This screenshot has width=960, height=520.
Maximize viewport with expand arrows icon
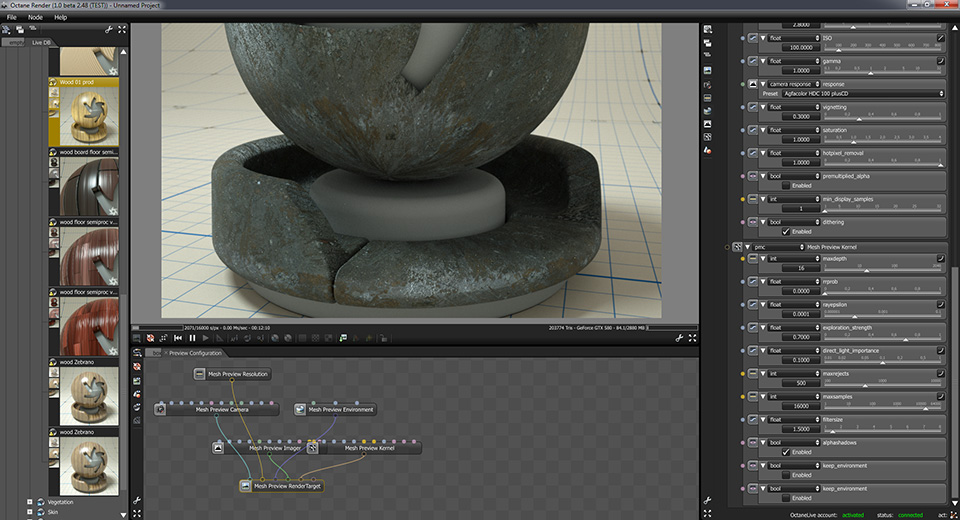pos(692,338)
